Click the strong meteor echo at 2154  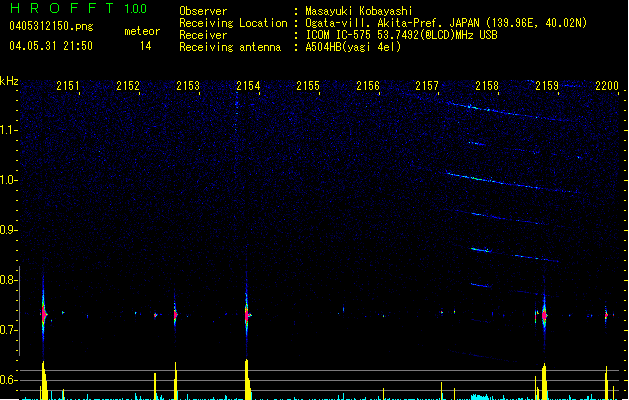[247, 315]
